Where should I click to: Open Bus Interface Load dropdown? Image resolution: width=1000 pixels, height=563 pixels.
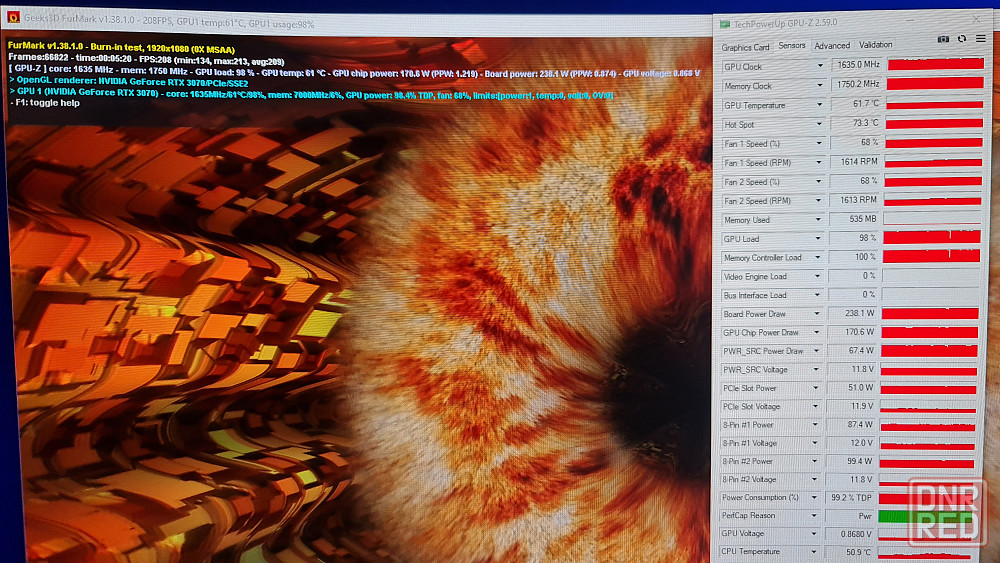pos(818,295)
